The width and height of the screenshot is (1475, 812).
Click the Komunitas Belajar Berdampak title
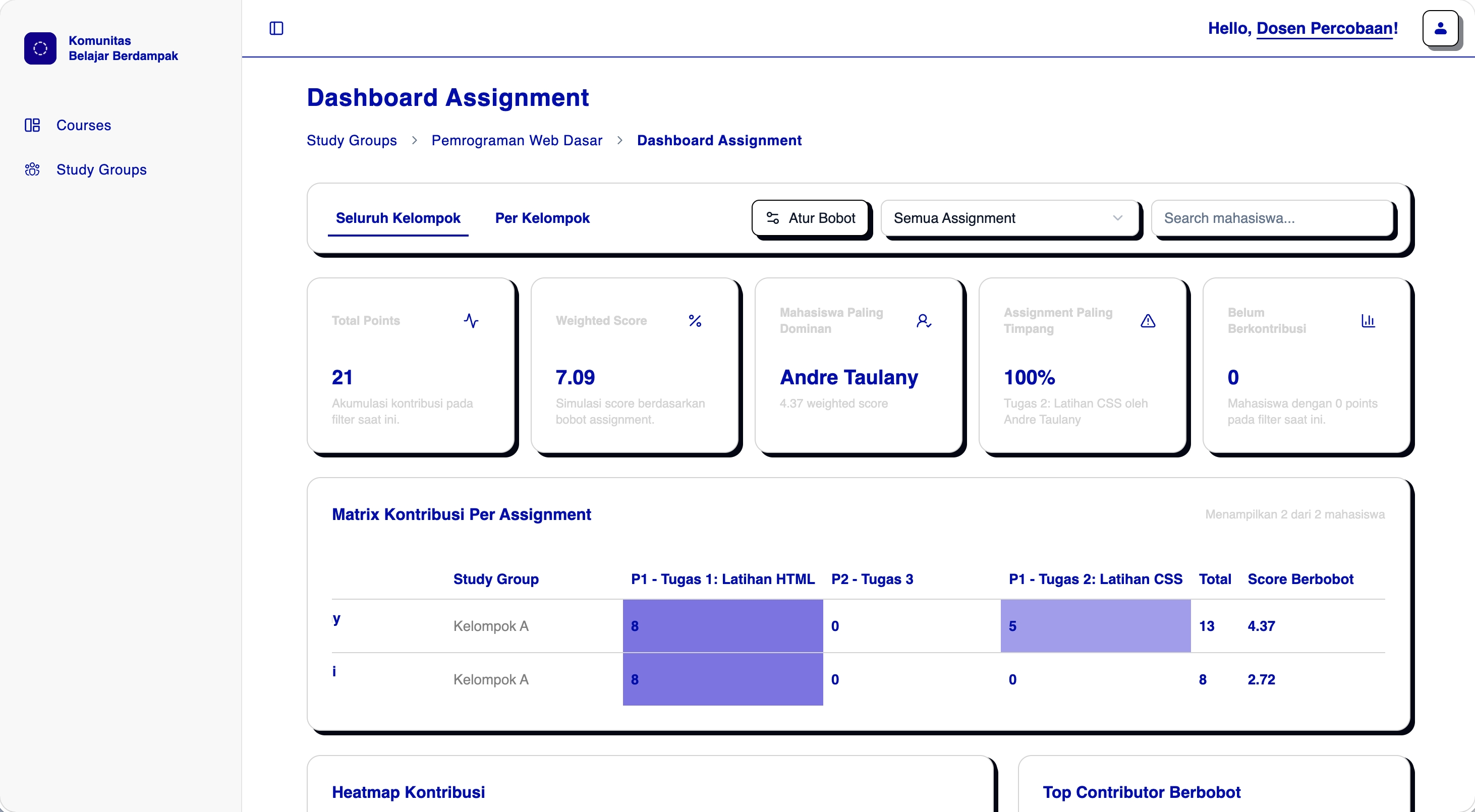pyautogui.click(x=123, y=48)
